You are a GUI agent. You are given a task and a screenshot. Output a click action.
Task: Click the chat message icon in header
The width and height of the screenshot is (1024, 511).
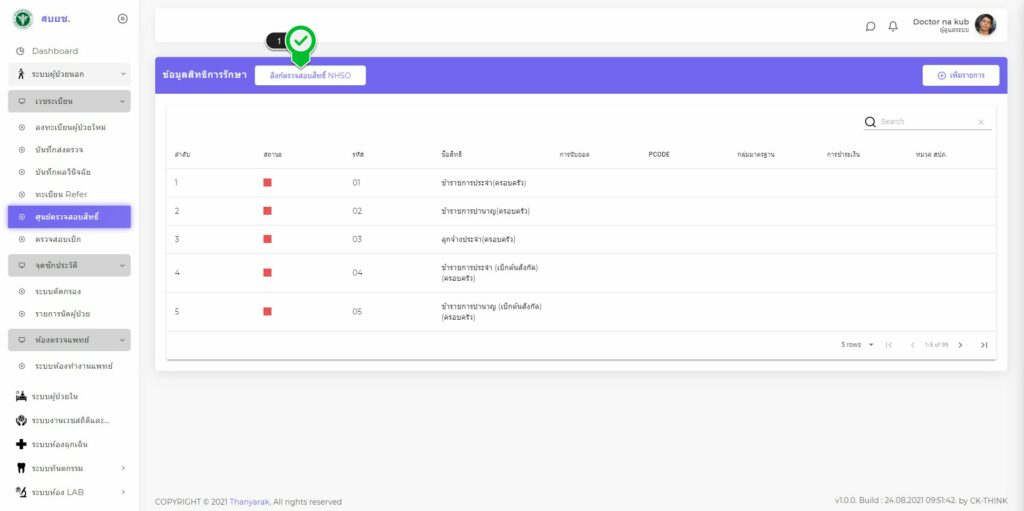click(x=870, y=26)
